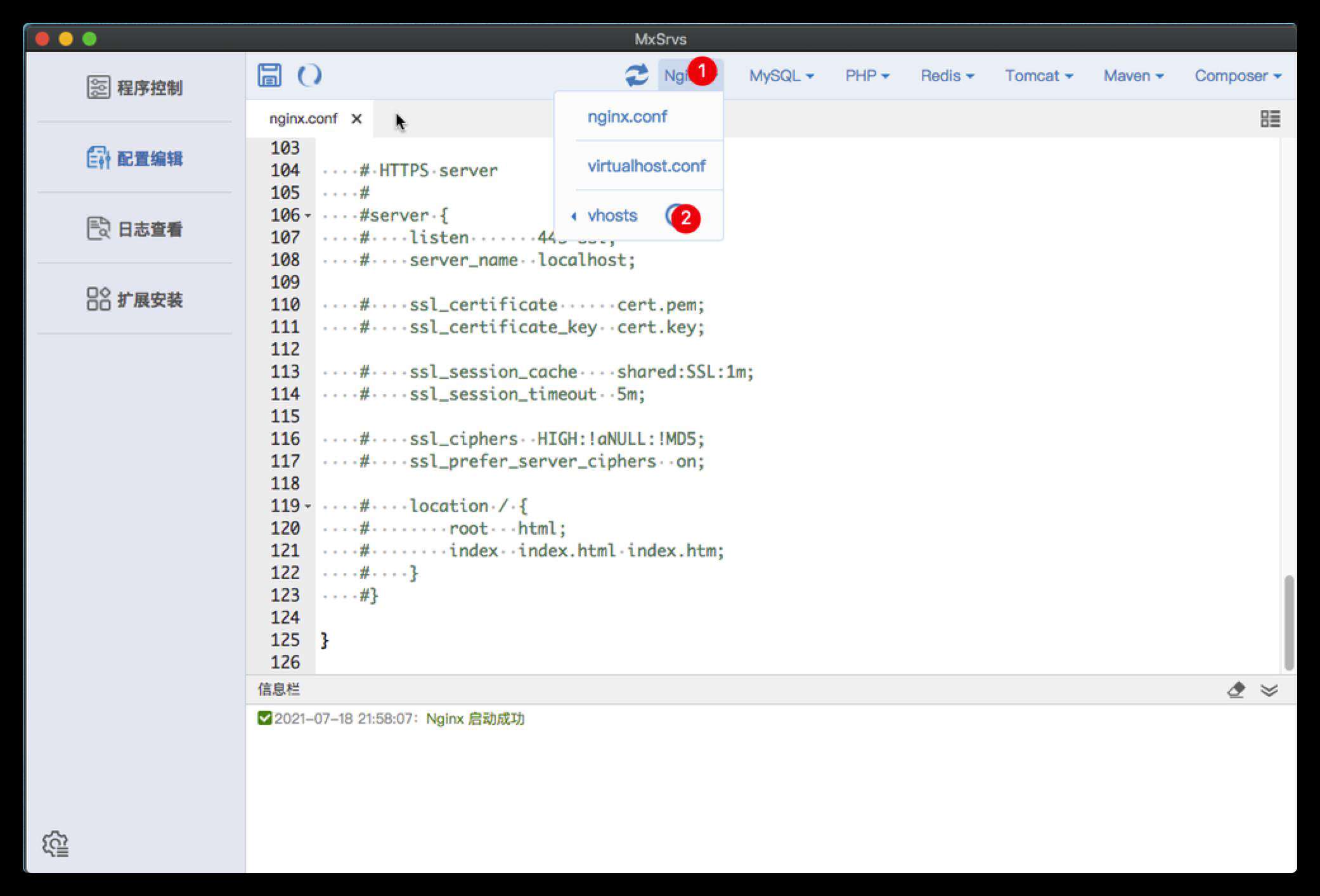Collapse the fold at line 106

pos(308,215)
